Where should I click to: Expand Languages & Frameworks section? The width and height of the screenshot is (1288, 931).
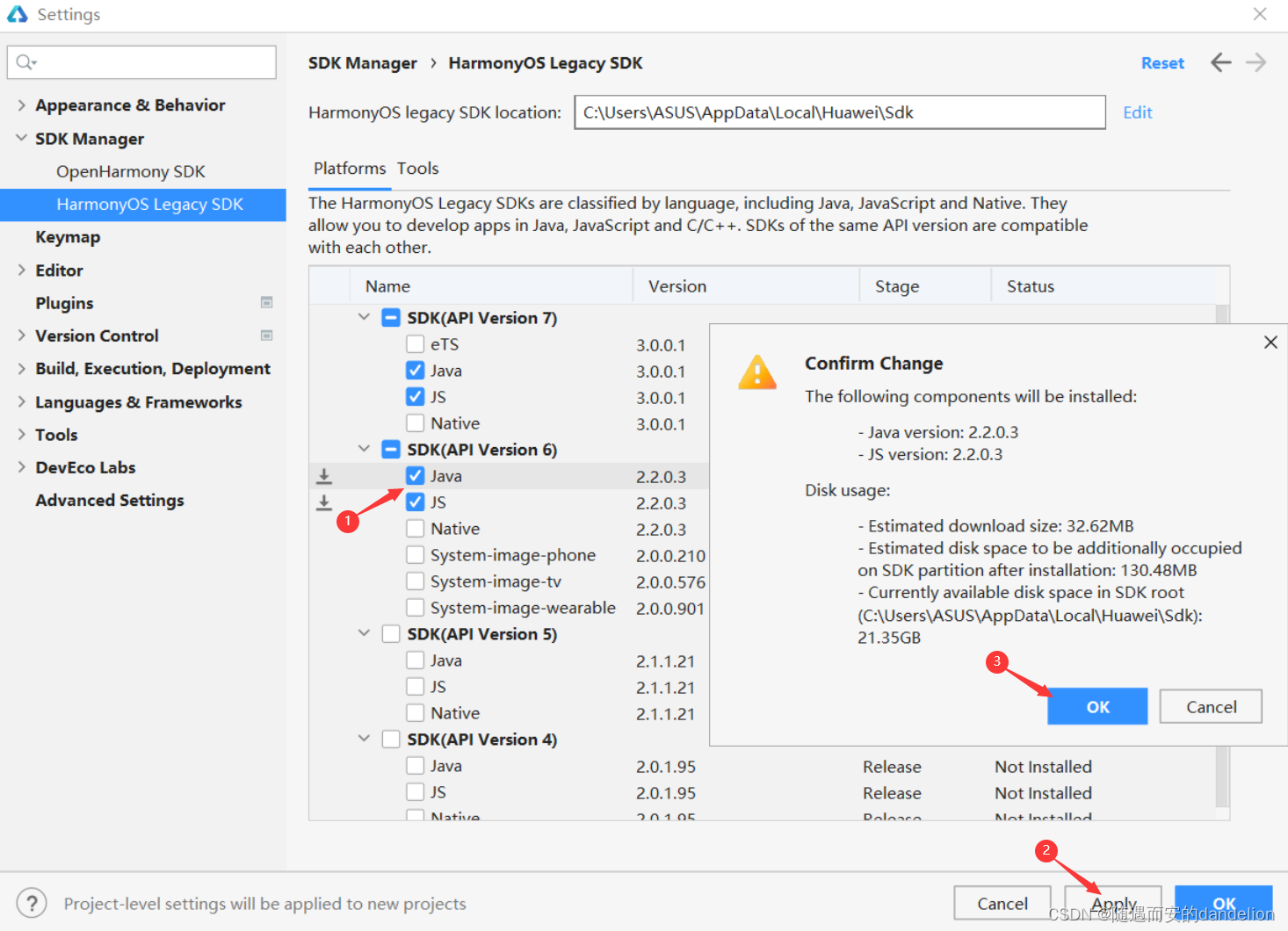click(21, 401)
